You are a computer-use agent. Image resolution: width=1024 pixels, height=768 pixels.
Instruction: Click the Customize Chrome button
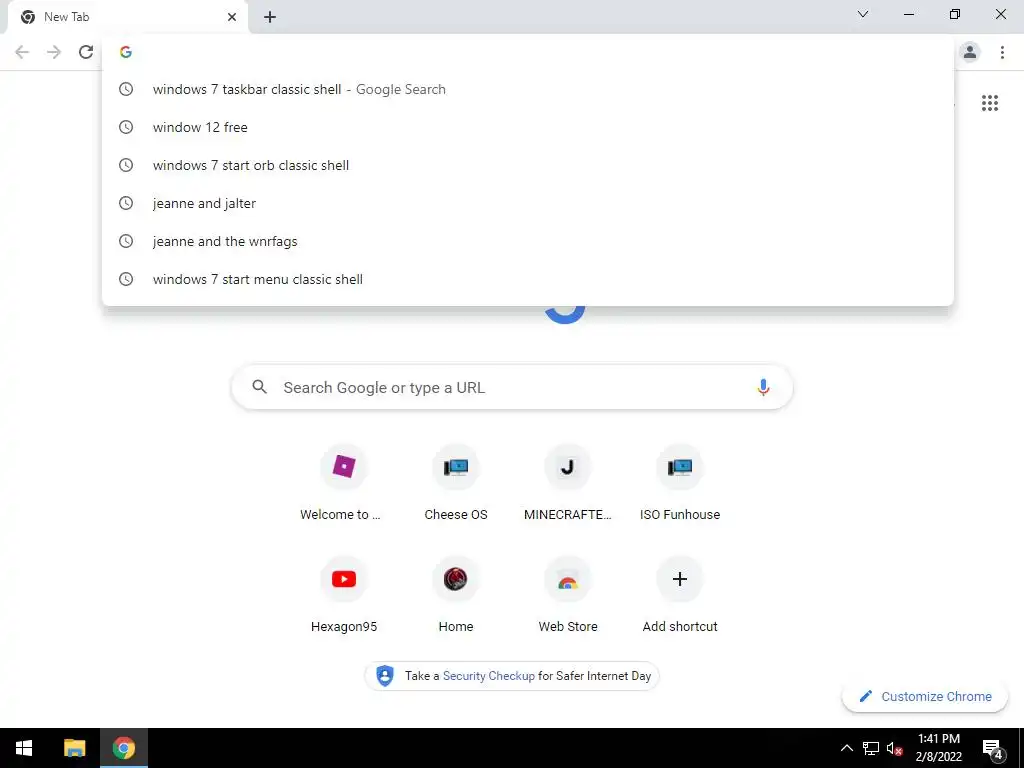(x=925, y=696)
